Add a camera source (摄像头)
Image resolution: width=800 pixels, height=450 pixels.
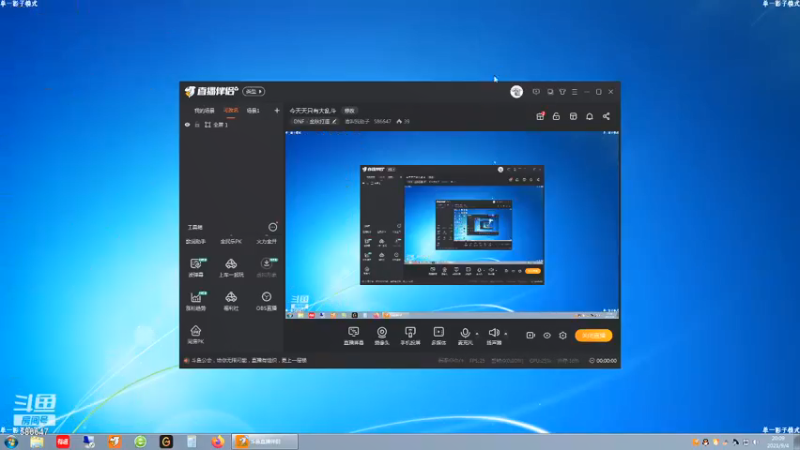coord(382,336)
